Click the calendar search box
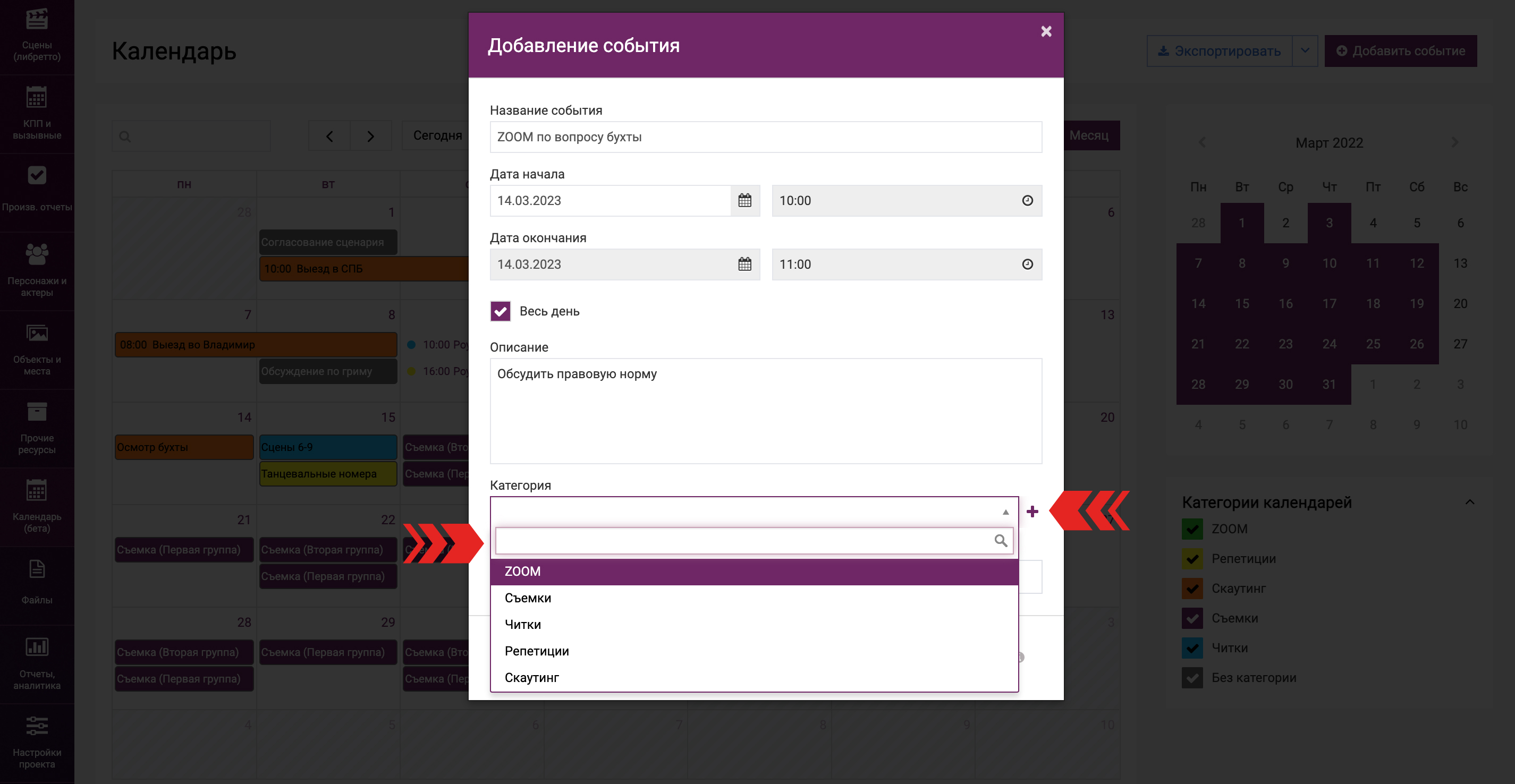The height and width of the screenshot is (784, 1515). point(191,137)
